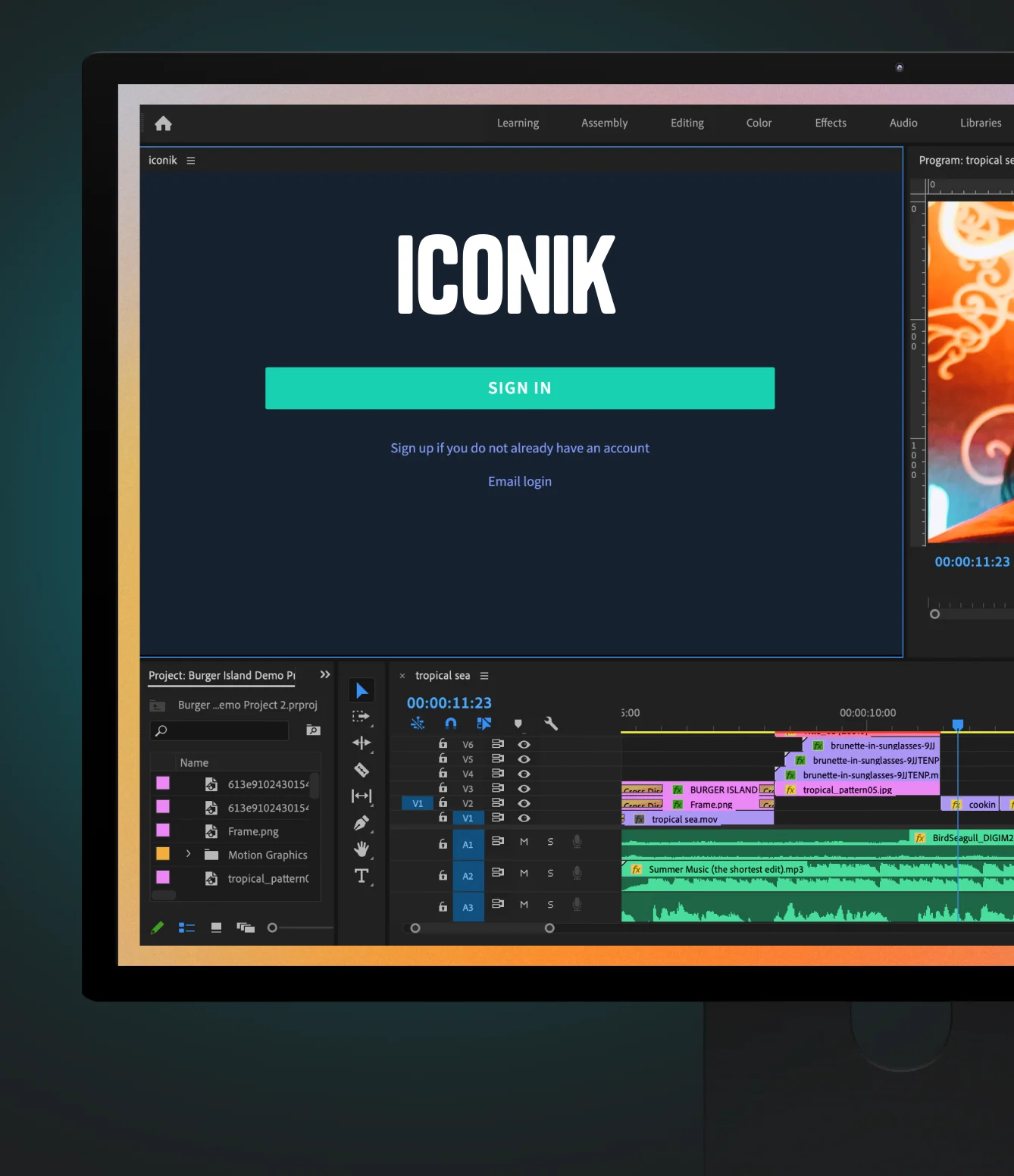Mute audio track A3
This screenshot has width=1014, height=1176.
tap(524, 905)
